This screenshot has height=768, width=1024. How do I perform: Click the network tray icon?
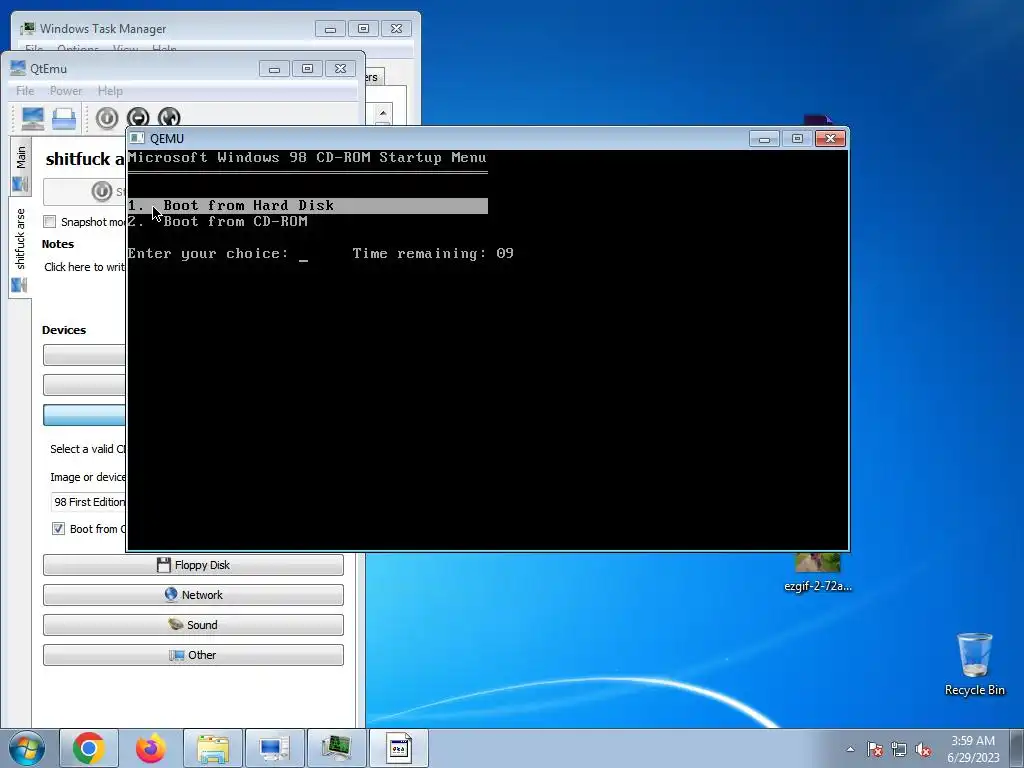(899, 749)
